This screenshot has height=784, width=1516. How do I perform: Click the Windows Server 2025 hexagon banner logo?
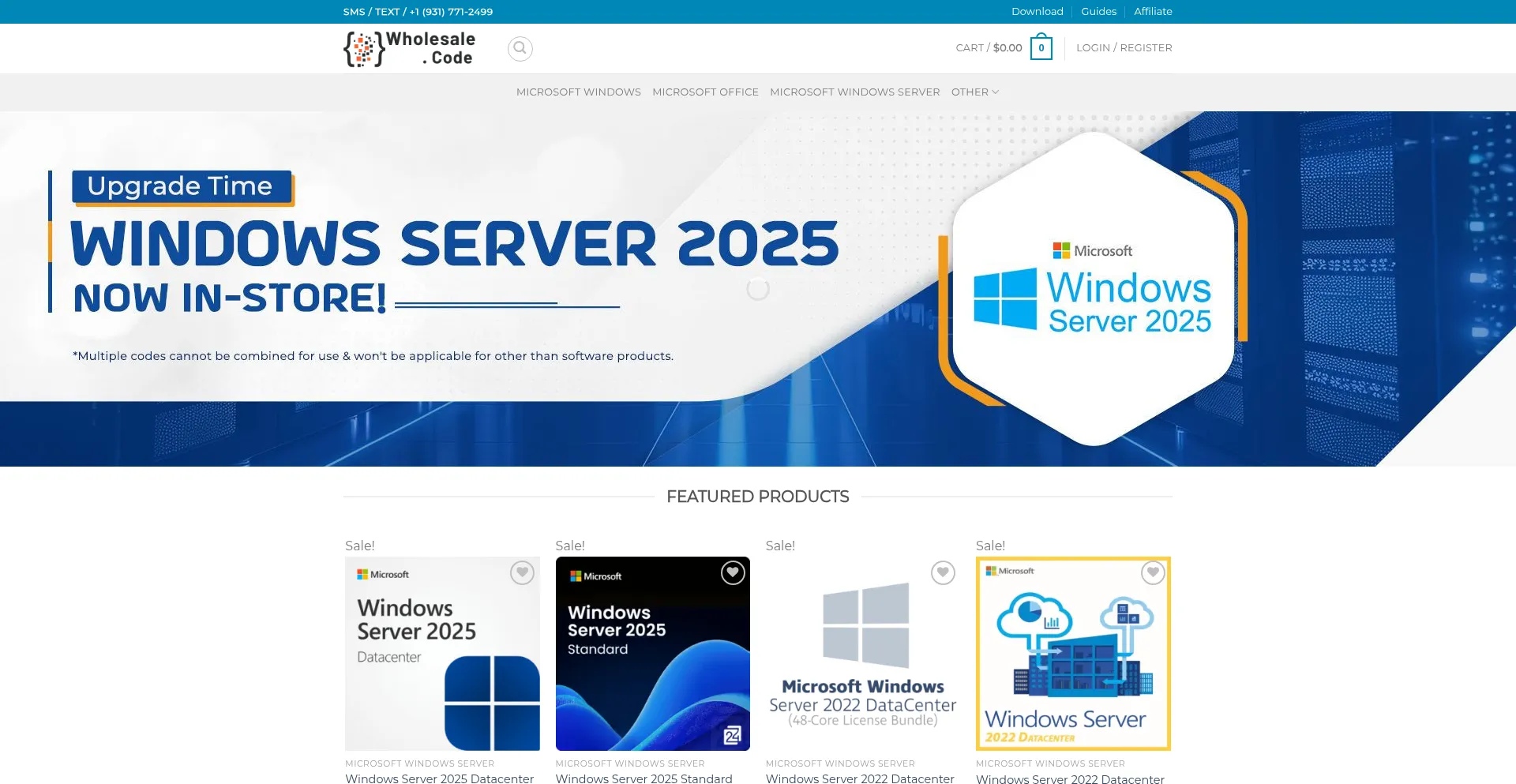pos(1093,289)
